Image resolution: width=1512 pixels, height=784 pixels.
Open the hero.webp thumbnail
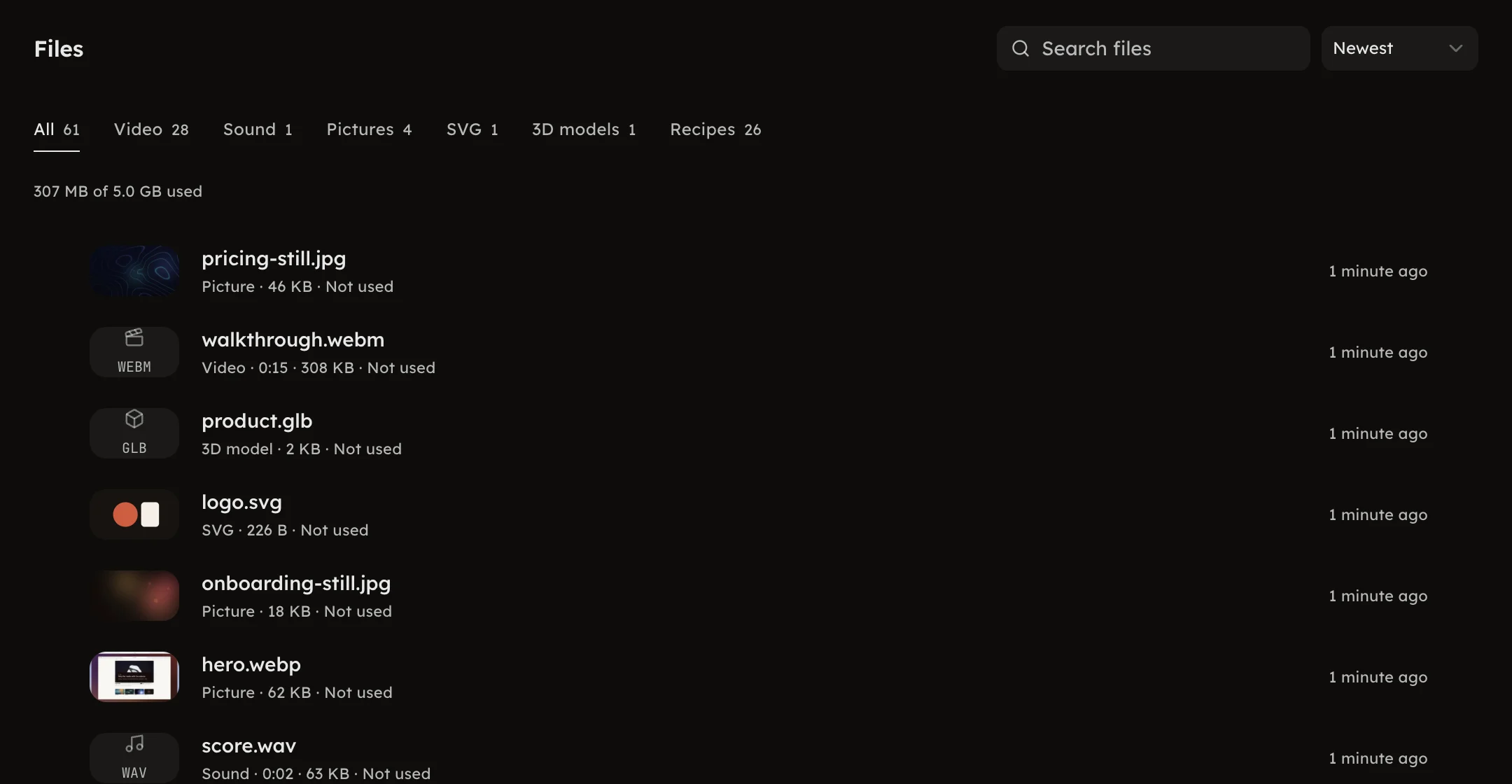134,677
